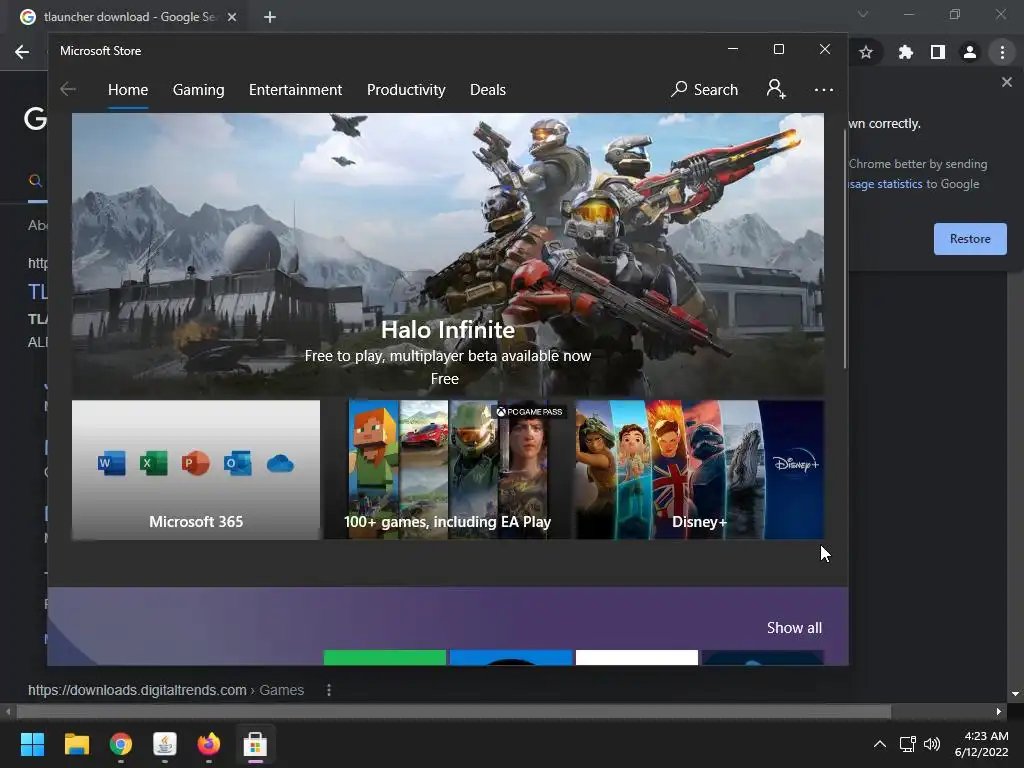Switch to the Entertainment tab
The image size is (1024, 768).
[x=295, y=89]
